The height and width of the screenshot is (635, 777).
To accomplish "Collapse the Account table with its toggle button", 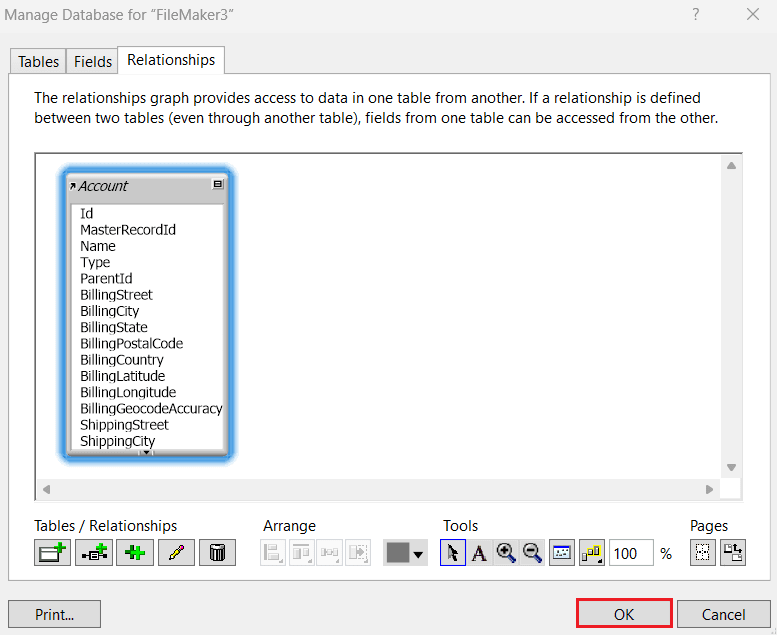I will 218,185.
